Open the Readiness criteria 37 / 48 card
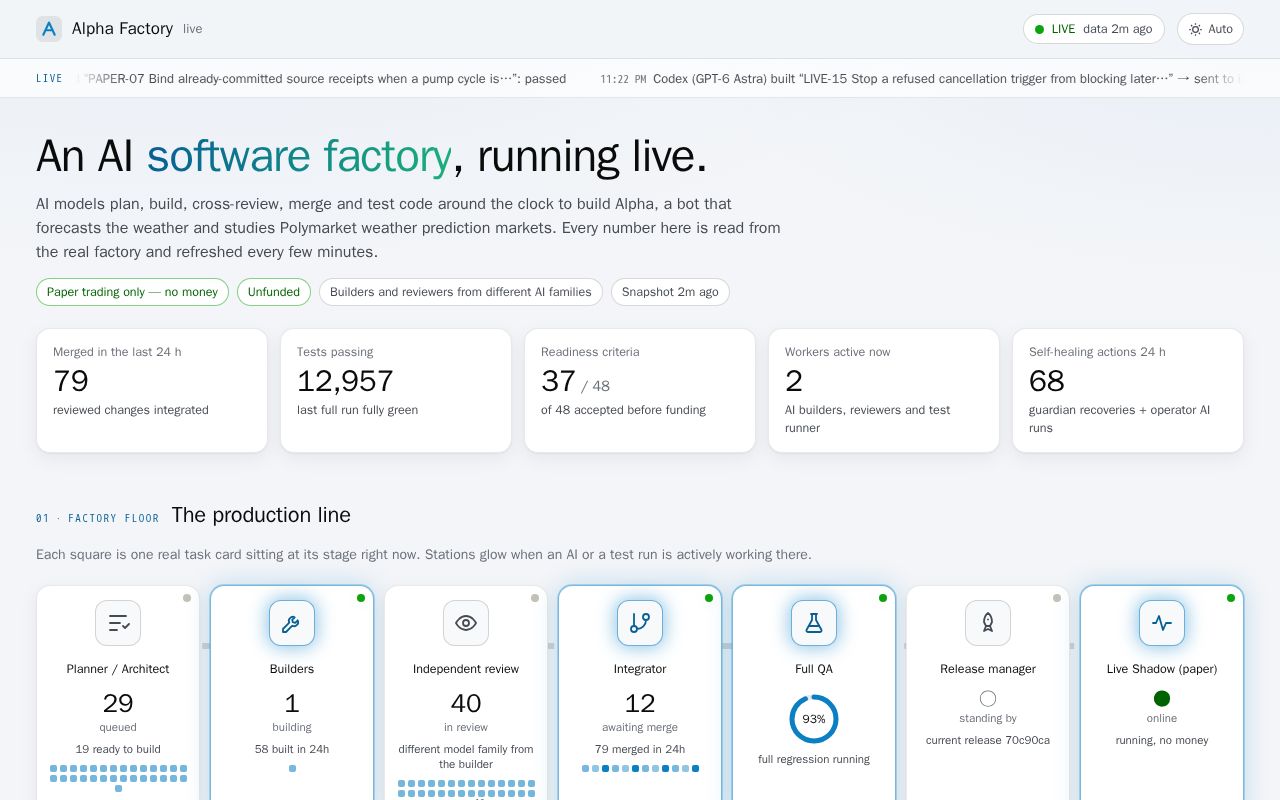This screenshot has width=1280, height=800. (x=640, y=390)
